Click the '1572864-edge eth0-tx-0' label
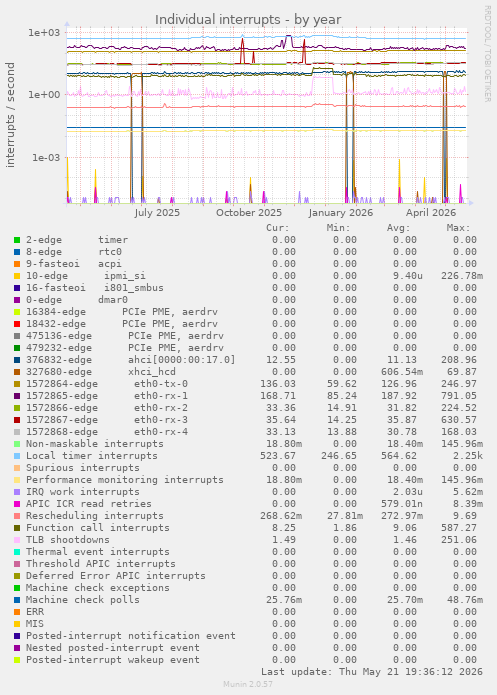Screen dimensions: 497x695 [107, 383]
